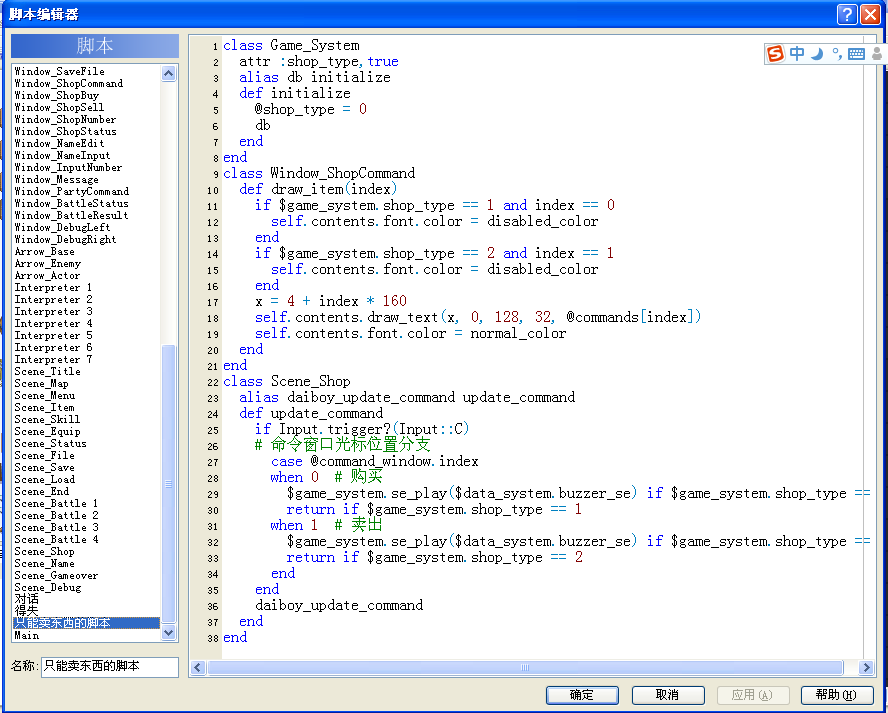Open the soft keyboard icon in IME bar

[x=856, y=54]
